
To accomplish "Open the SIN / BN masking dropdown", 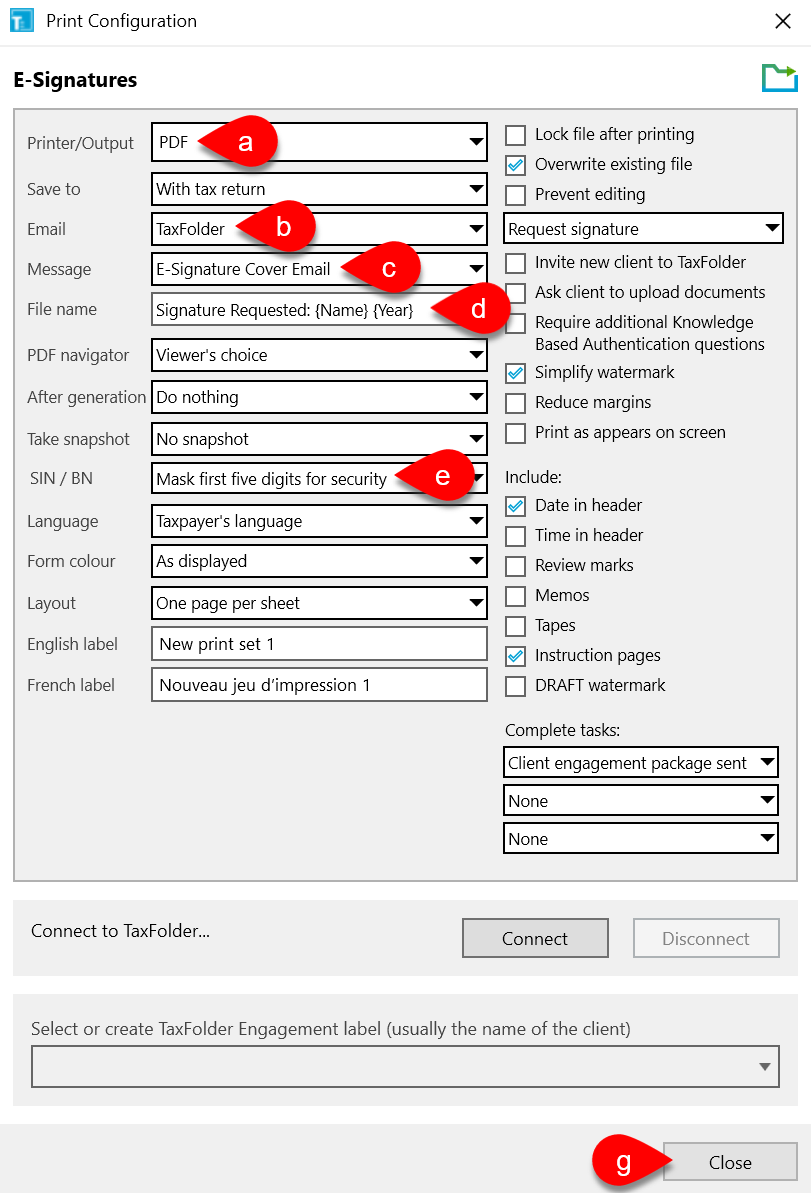I will tap(320, 479).
